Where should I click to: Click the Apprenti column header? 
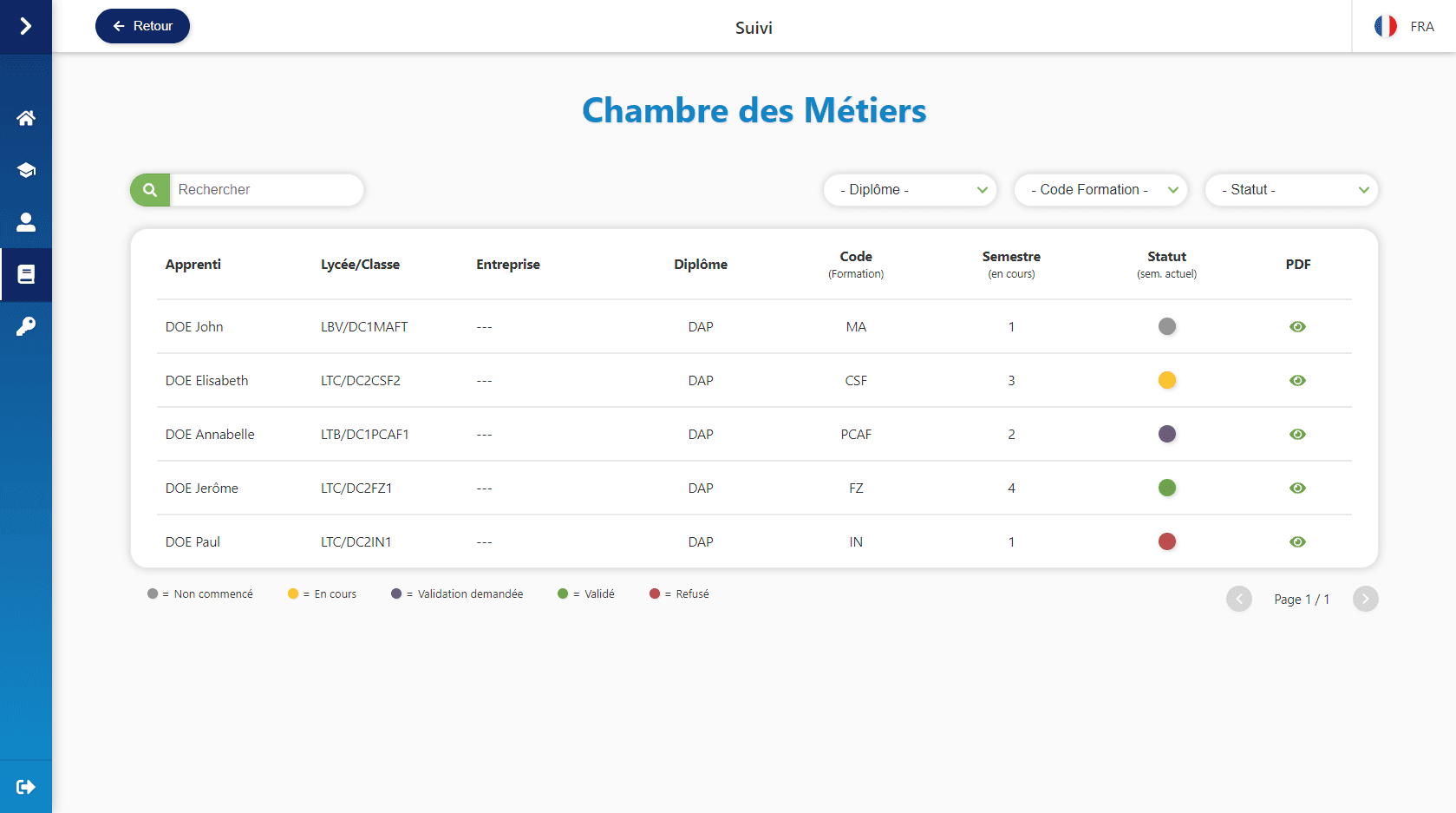[x=193, y=265]
